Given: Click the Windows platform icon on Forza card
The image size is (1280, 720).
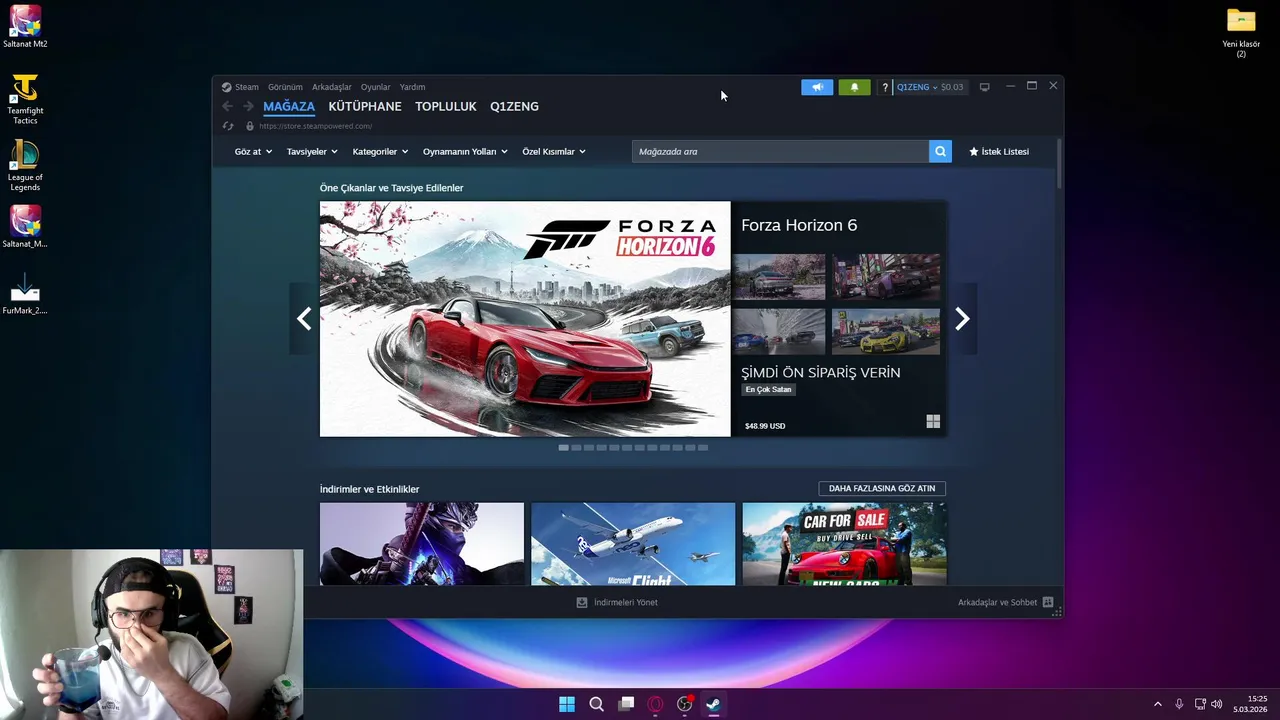Looking at the screenshot, I should [933, 422].
